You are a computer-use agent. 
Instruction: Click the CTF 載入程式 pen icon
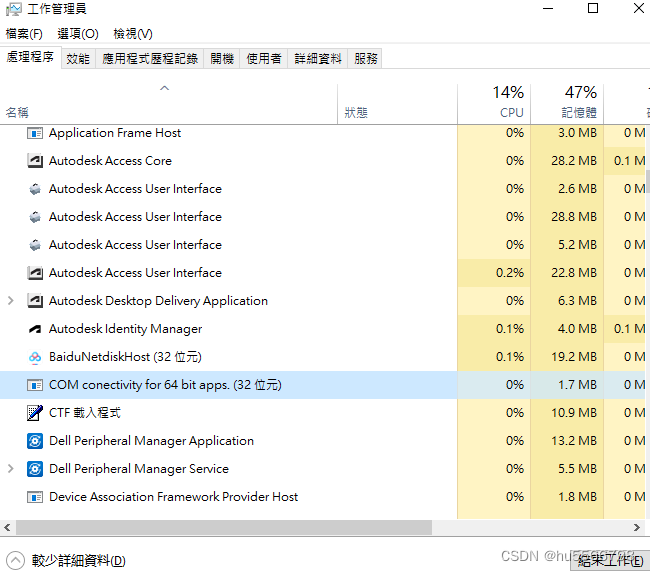tap(35, 413)
